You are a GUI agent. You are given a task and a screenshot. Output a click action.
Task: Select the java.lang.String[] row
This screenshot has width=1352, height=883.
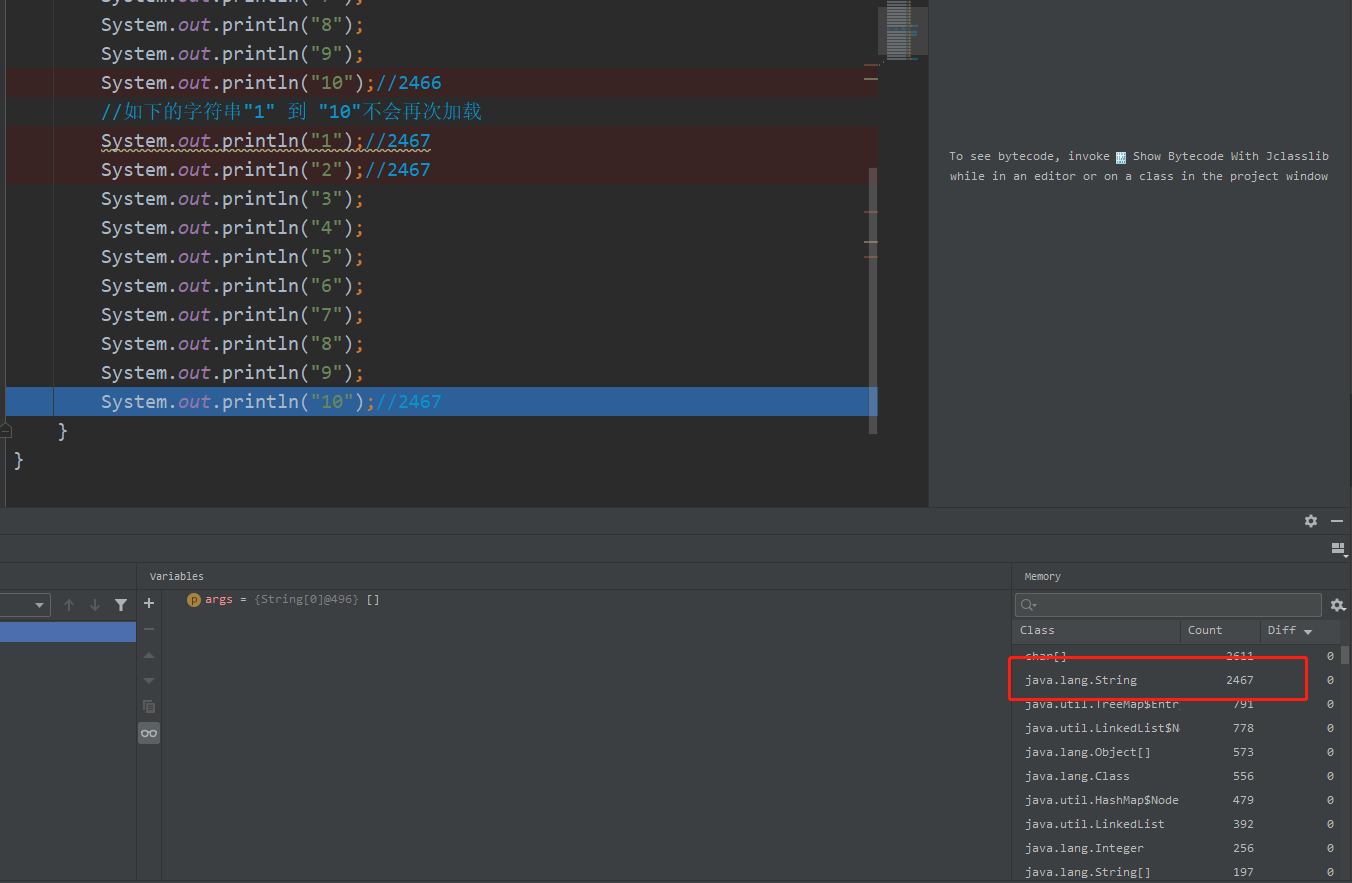click(x=1176, y=872)
